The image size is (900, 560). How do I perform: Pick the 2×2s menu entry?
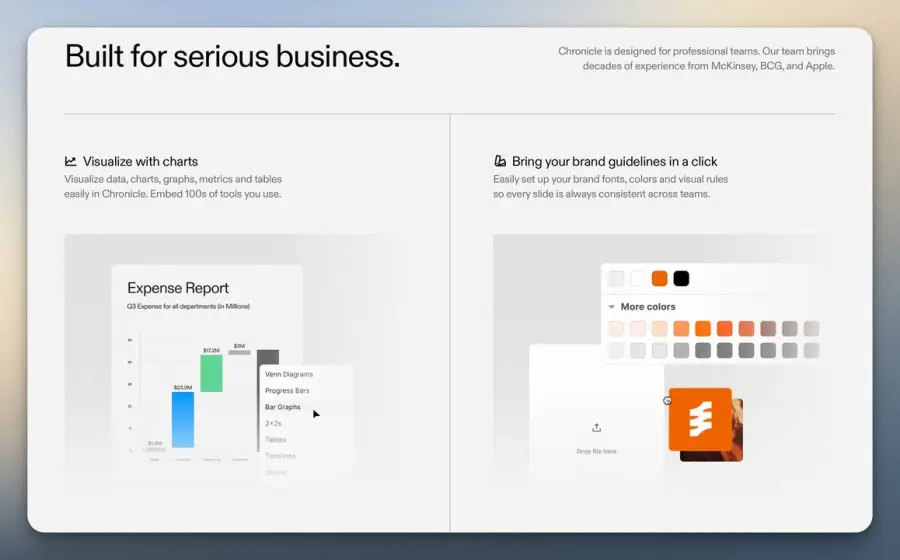[273, 423]
